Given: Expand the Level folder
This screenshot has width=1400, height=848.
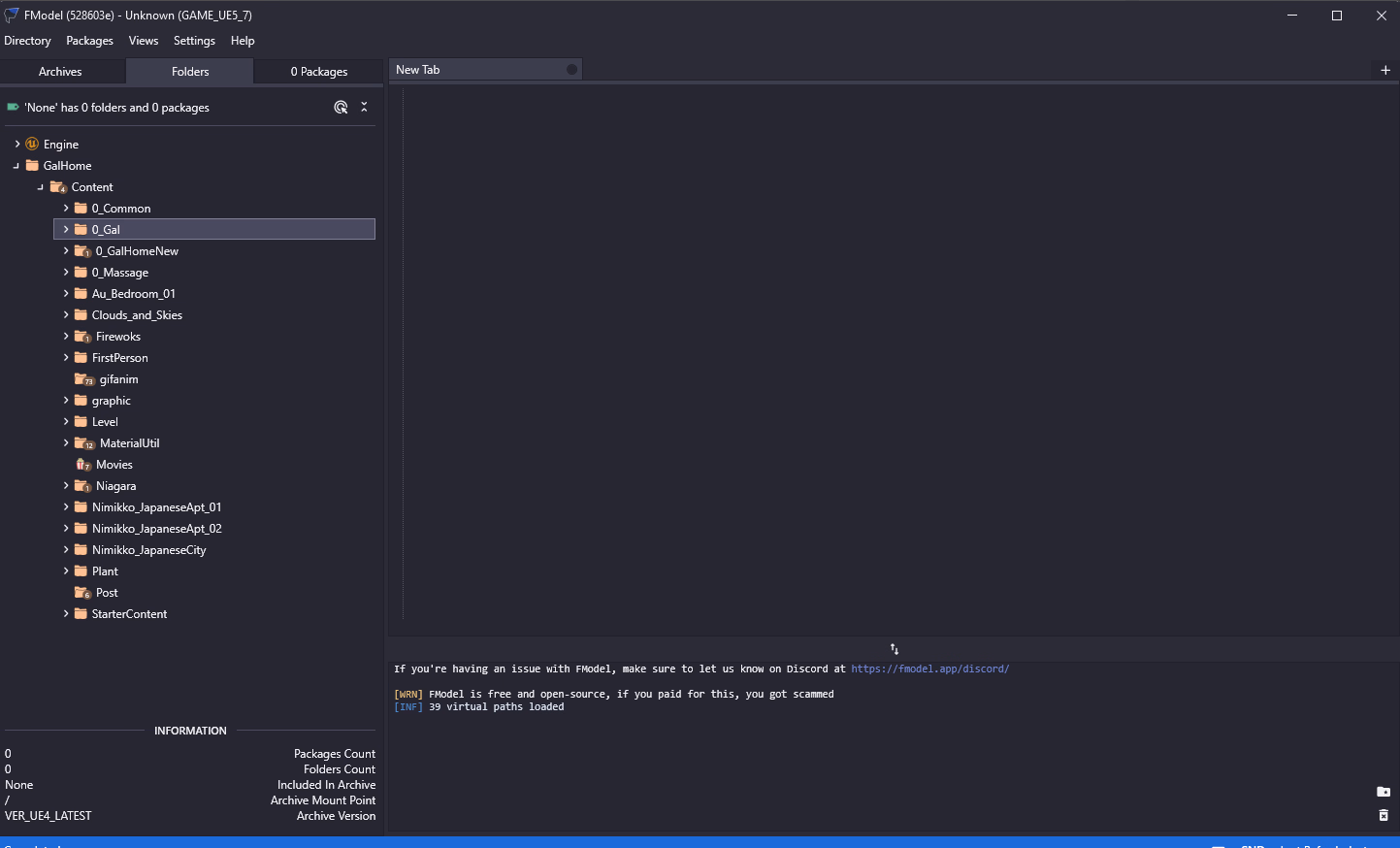Looking at the screenshot, I should [66, 421].
